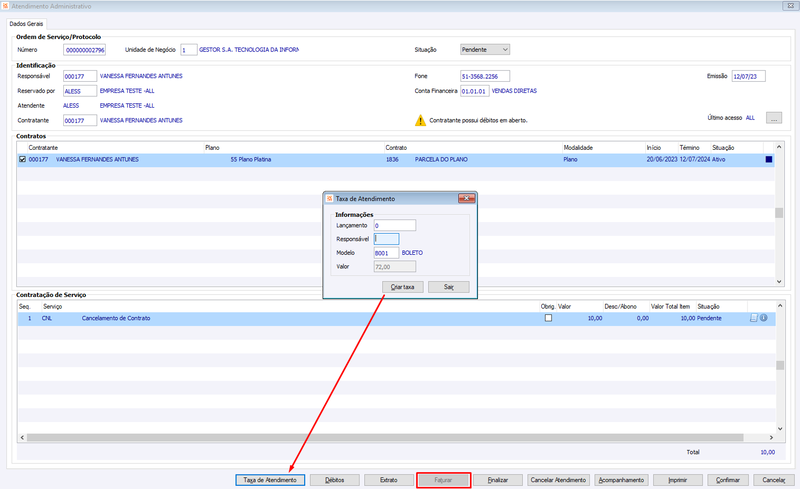
Task: Click the Unidade de Negócio code field
Action: 189,50
